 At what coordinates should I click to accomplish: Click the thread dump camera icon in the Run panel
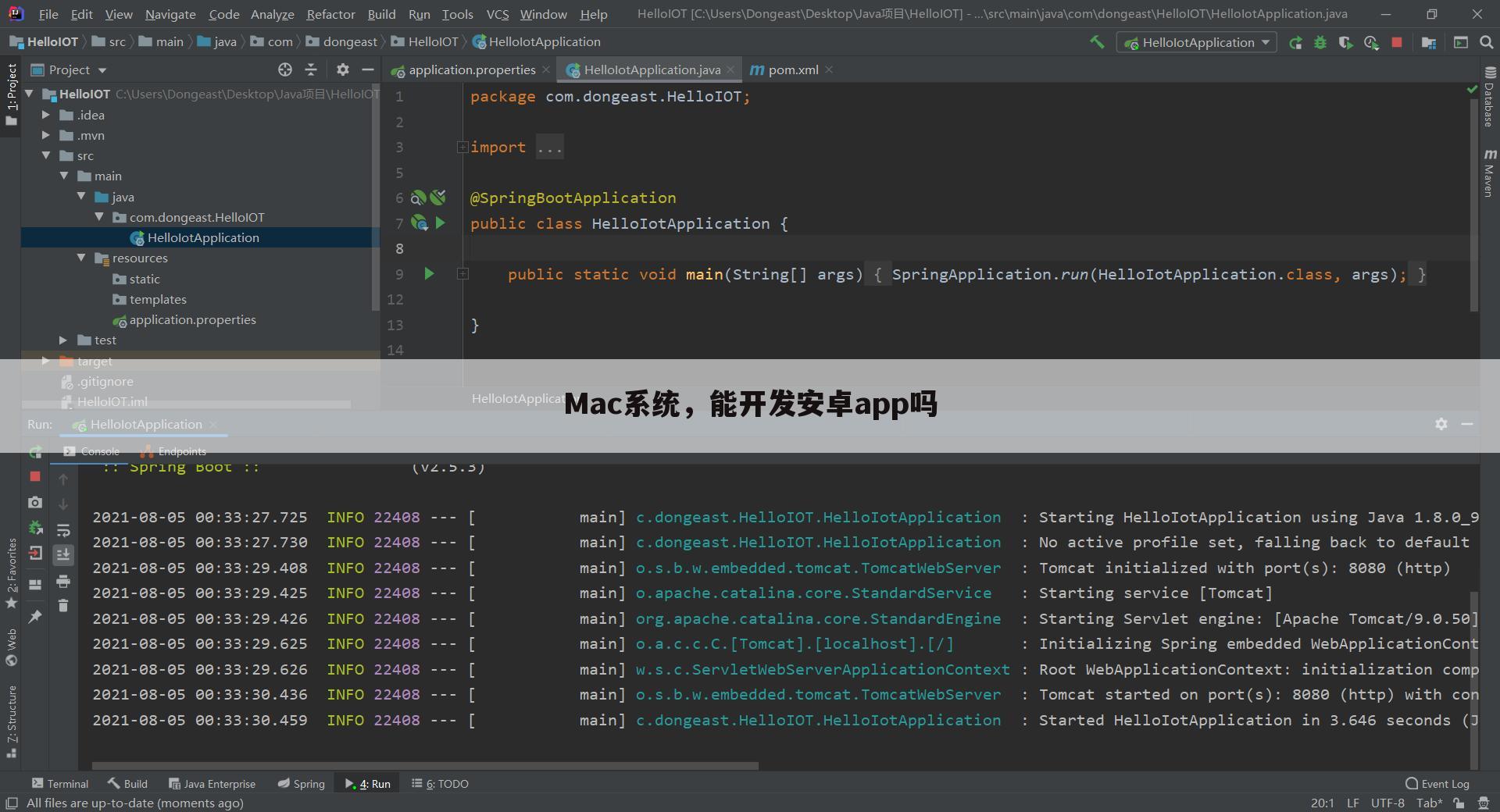[x=35, y=502]
